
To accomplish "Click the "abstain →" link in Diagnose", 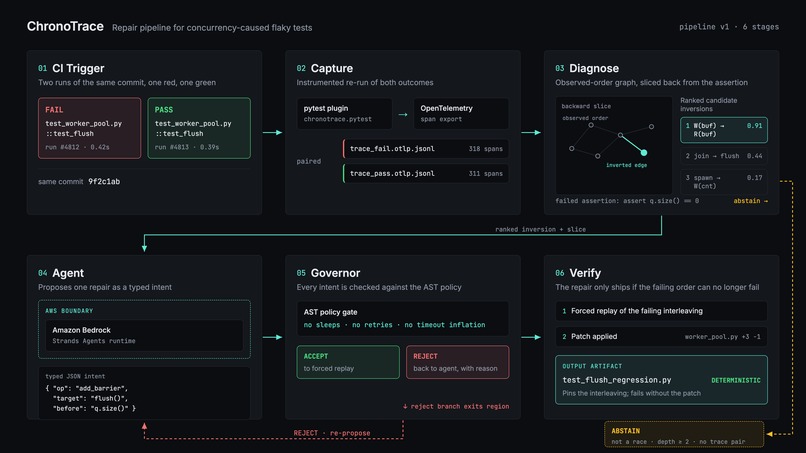I will pos(750,201).
